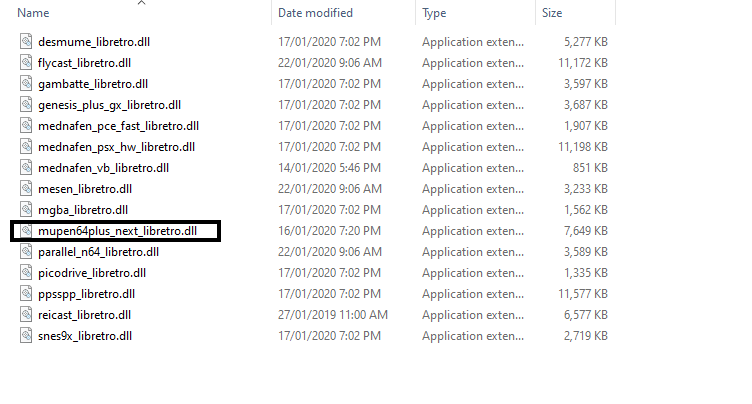
Task: Select the picodrive_libretro.dll file name
Action: pos(92,273)
